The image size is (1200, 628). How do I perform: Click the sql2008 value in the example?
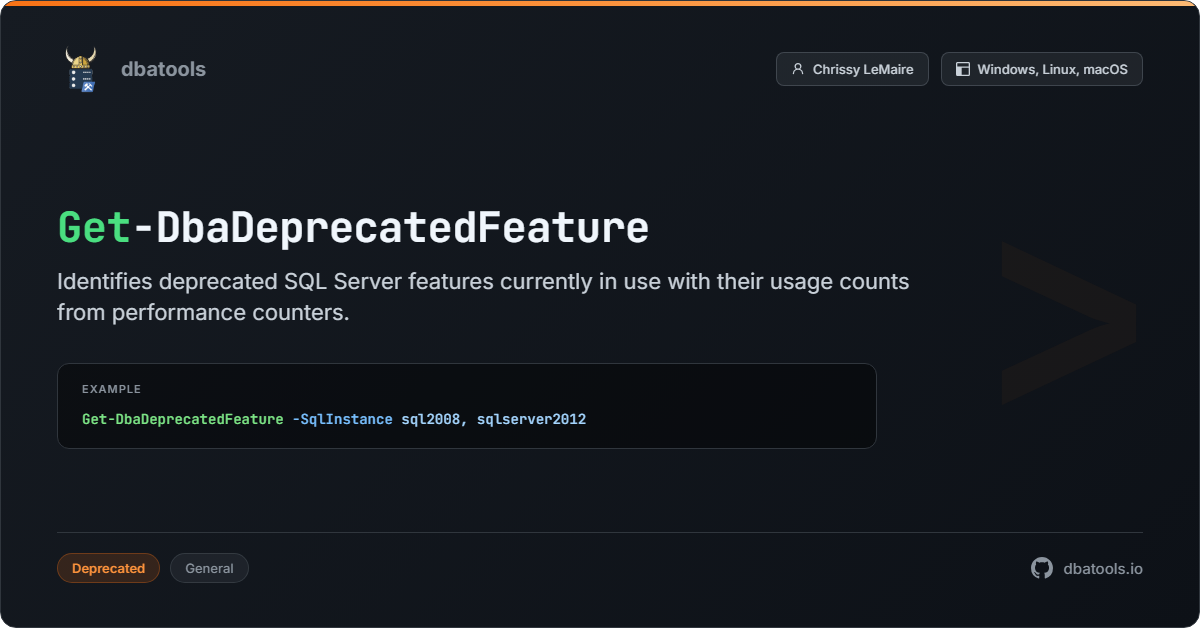(x=431, y=419)
